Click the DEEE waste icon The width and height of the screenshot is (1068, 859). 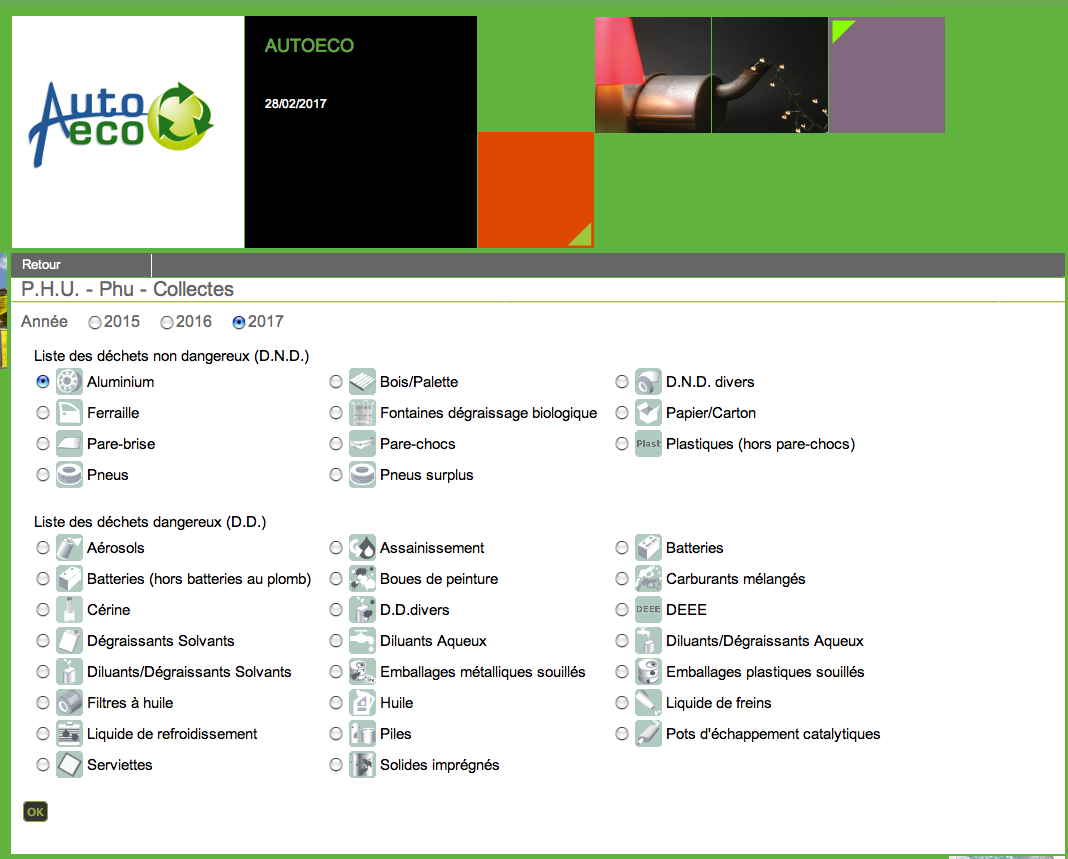click(x=648, y=610)
